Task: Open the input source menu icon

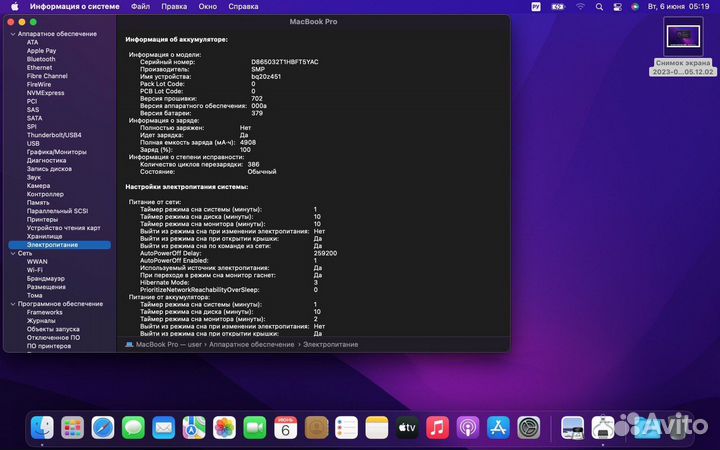Action: pyautogui.click(x=536, y=6)
